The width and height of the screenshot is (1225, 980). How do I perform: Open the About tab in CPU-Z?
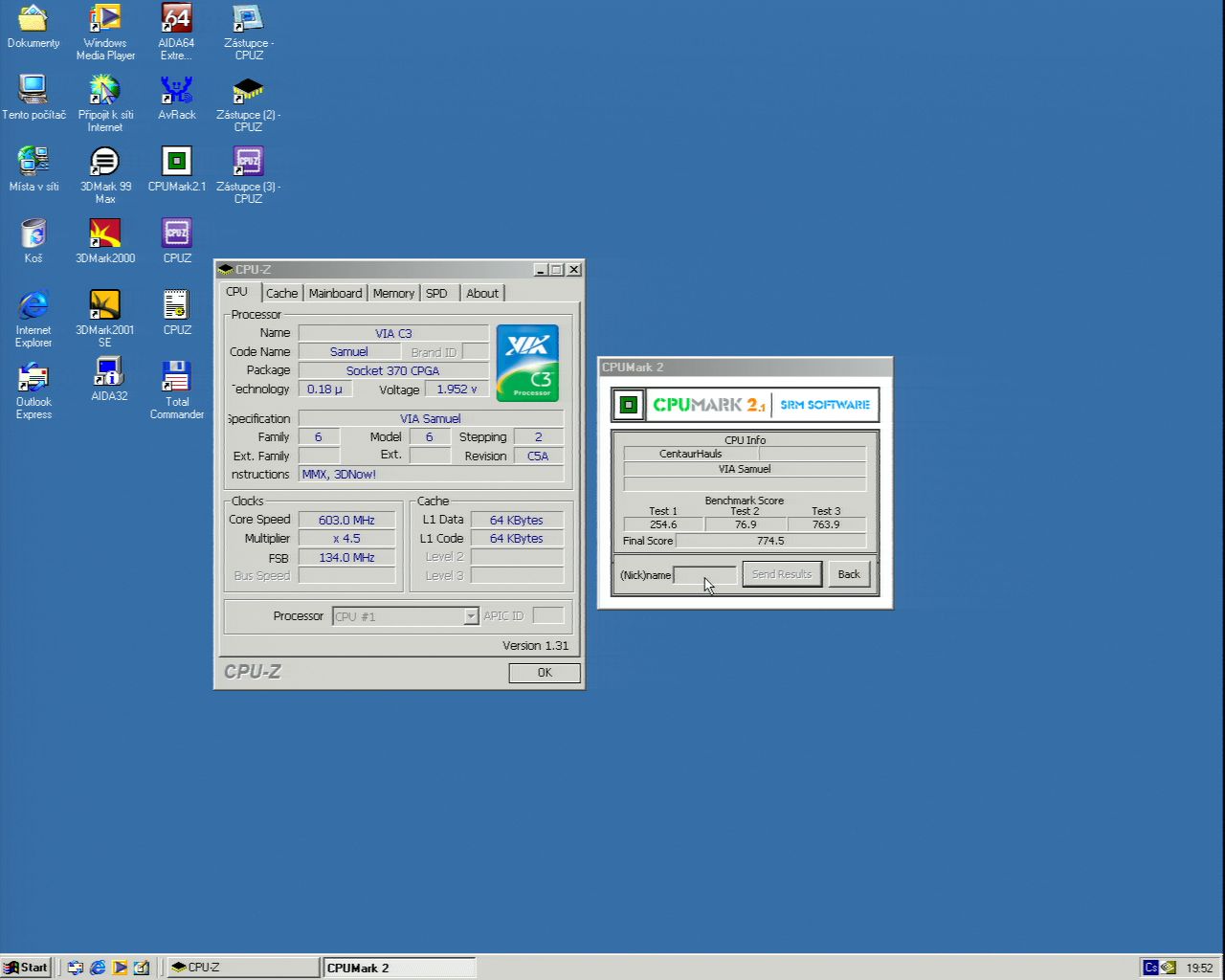482,294
